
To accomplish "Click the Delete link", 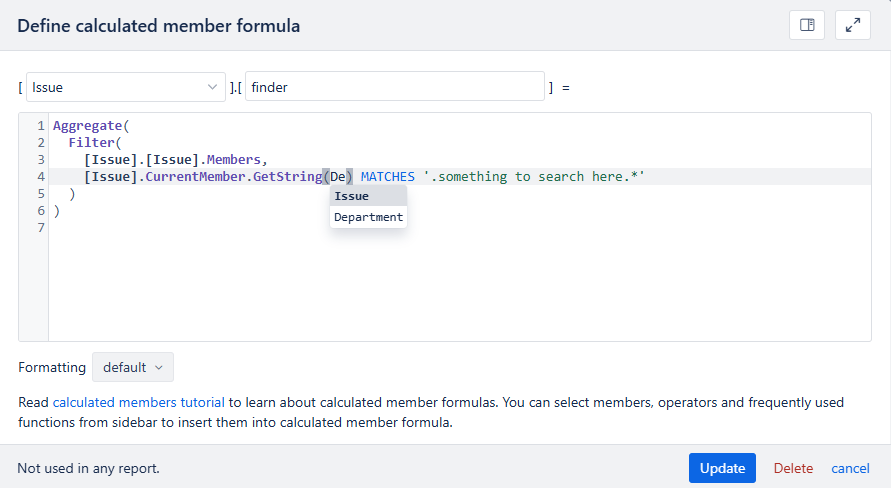I will [x=793, y=468].
